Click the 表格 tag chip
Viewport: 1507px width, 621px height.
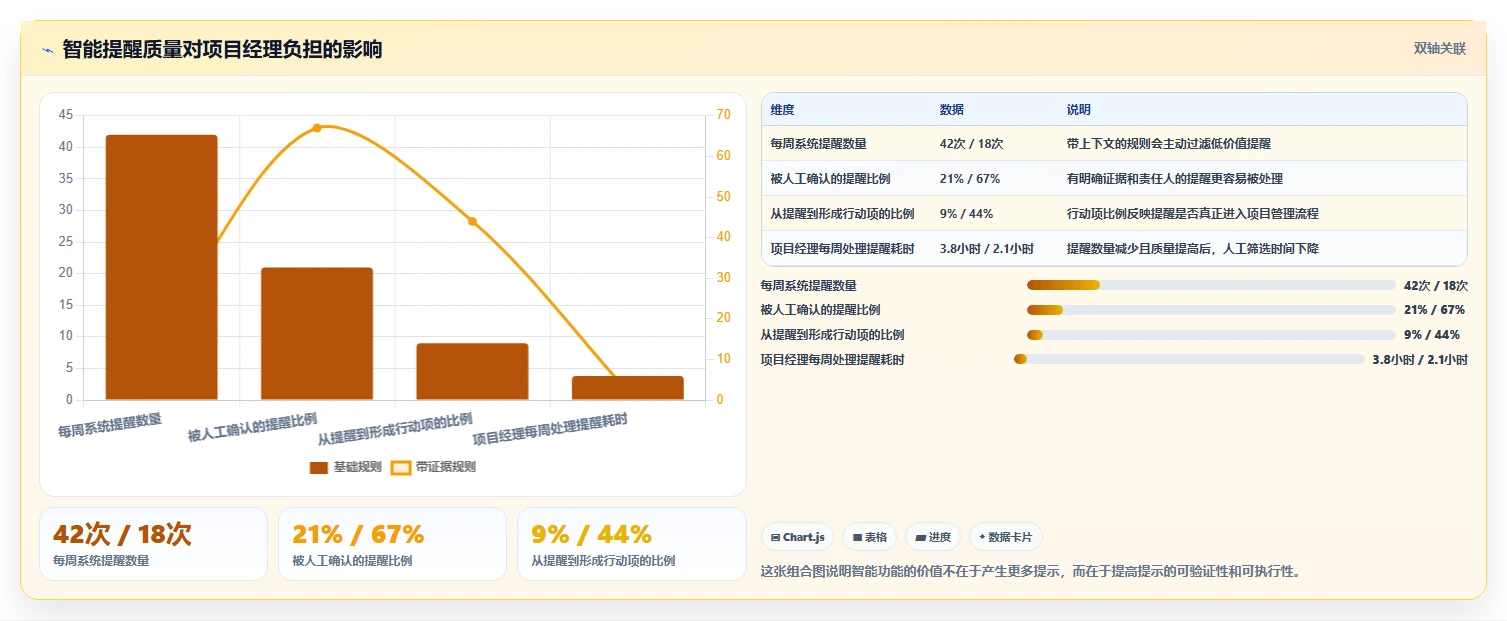tap(870, 537)
